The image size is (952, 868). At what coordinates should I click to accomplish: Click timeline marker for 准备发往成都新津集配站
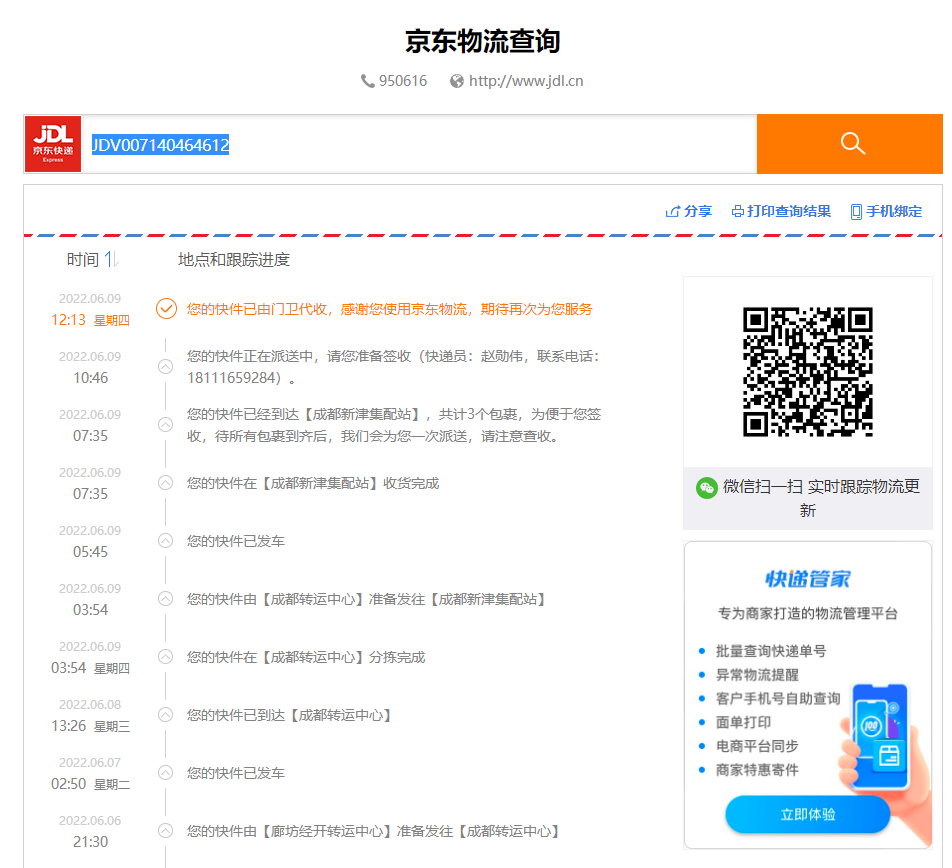[x=165, y=598]
